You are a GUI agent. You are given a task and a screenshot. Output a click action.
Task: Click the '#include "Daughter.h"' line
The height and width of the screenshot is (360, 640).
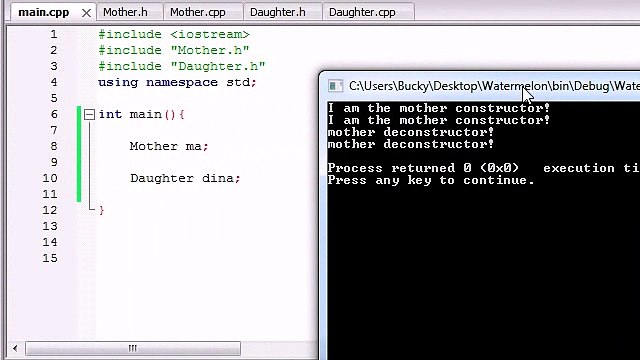182,66
